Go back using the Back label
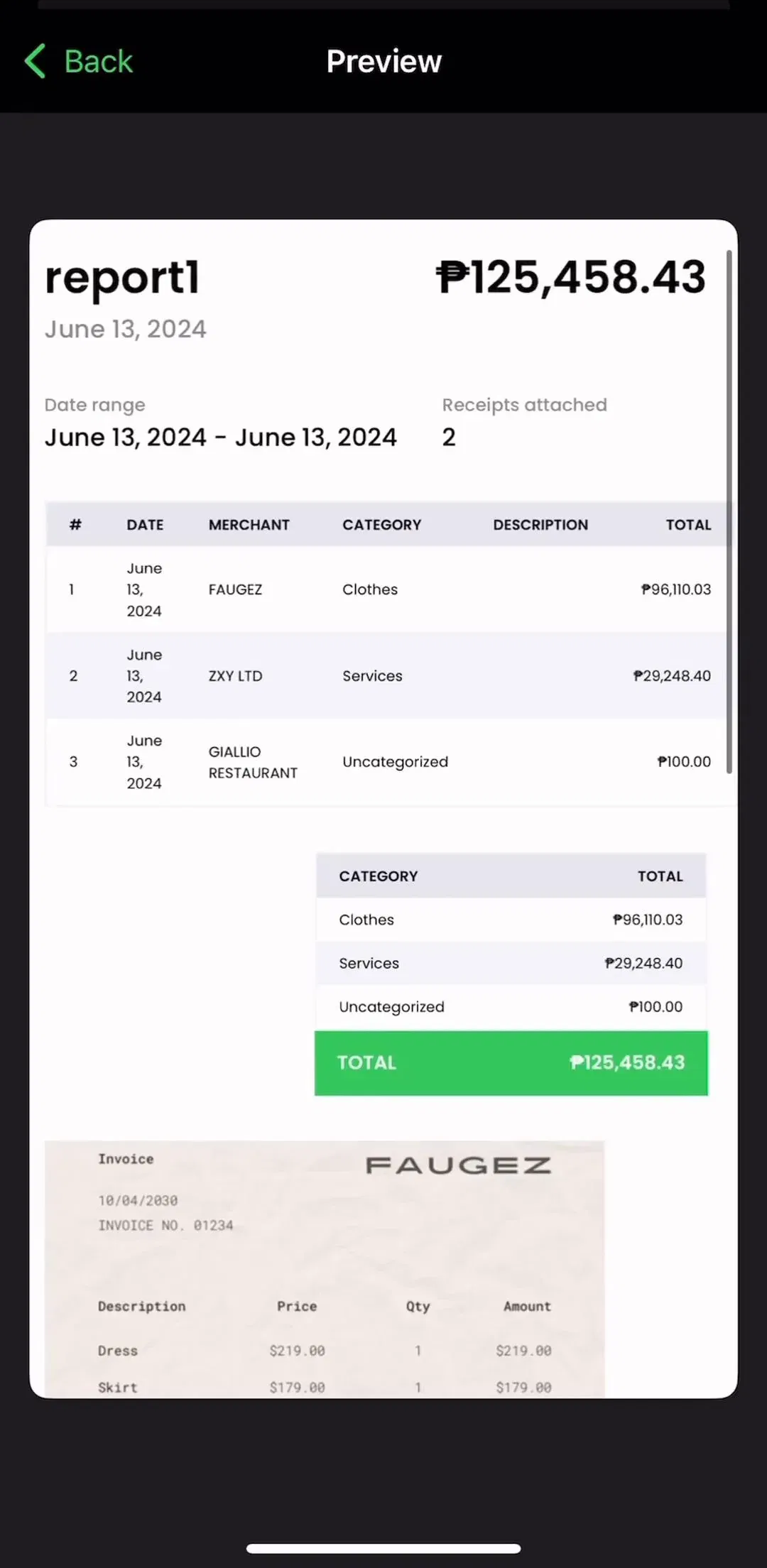This screenshot has width=767, height=1568. [98, 61]
